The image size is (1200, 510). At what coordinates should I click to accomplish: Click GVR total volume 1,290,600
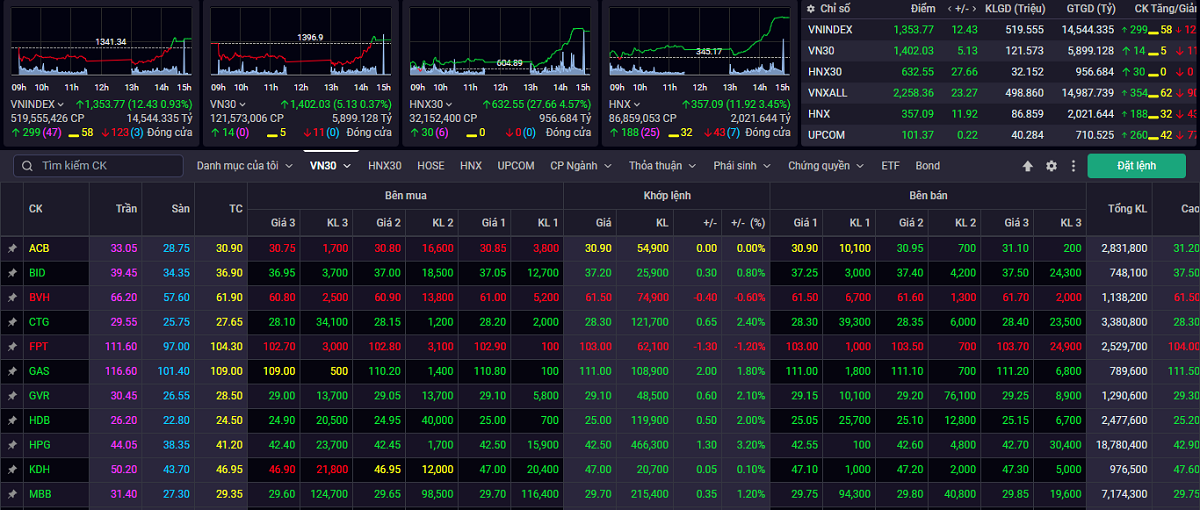(x=1124, y=395)
